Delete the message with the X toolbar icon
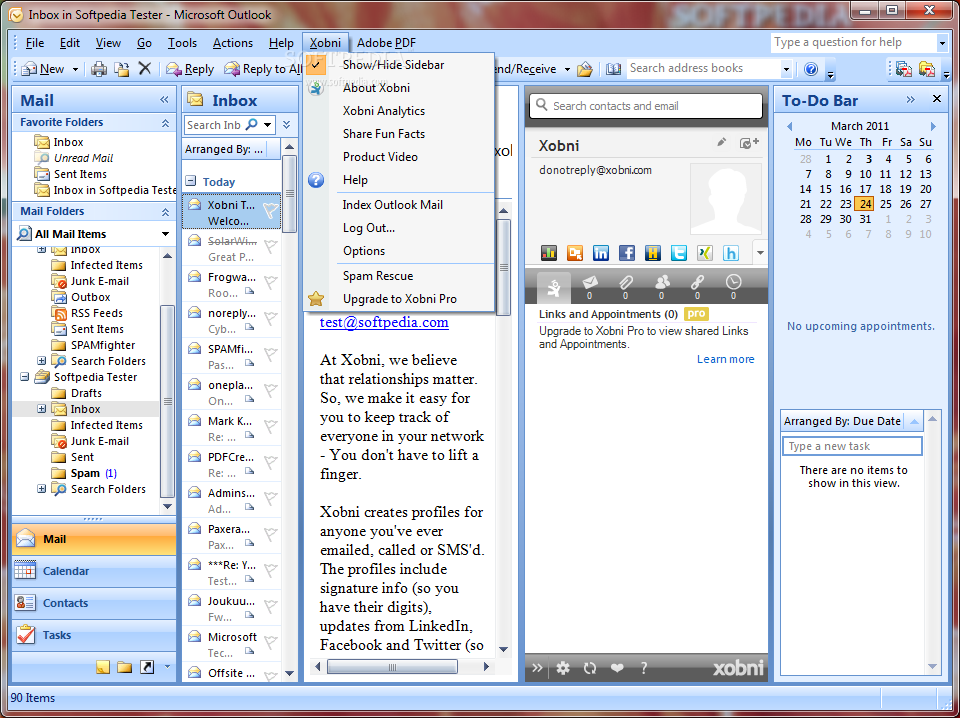 144,69
